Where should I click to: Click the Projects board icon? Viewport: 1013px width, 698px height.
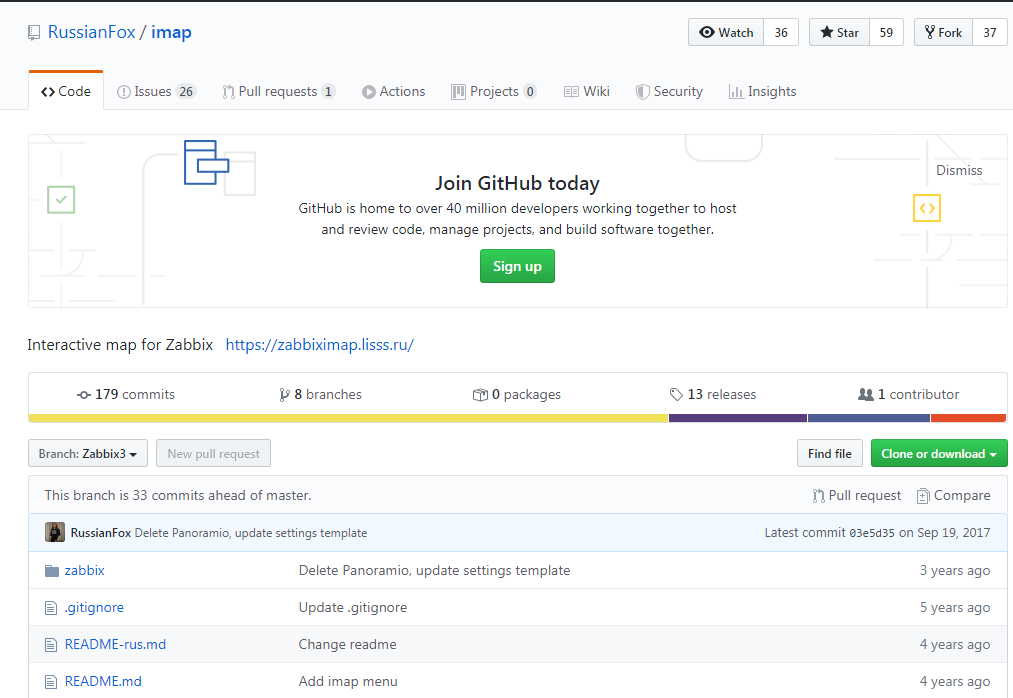coord(458,92)
